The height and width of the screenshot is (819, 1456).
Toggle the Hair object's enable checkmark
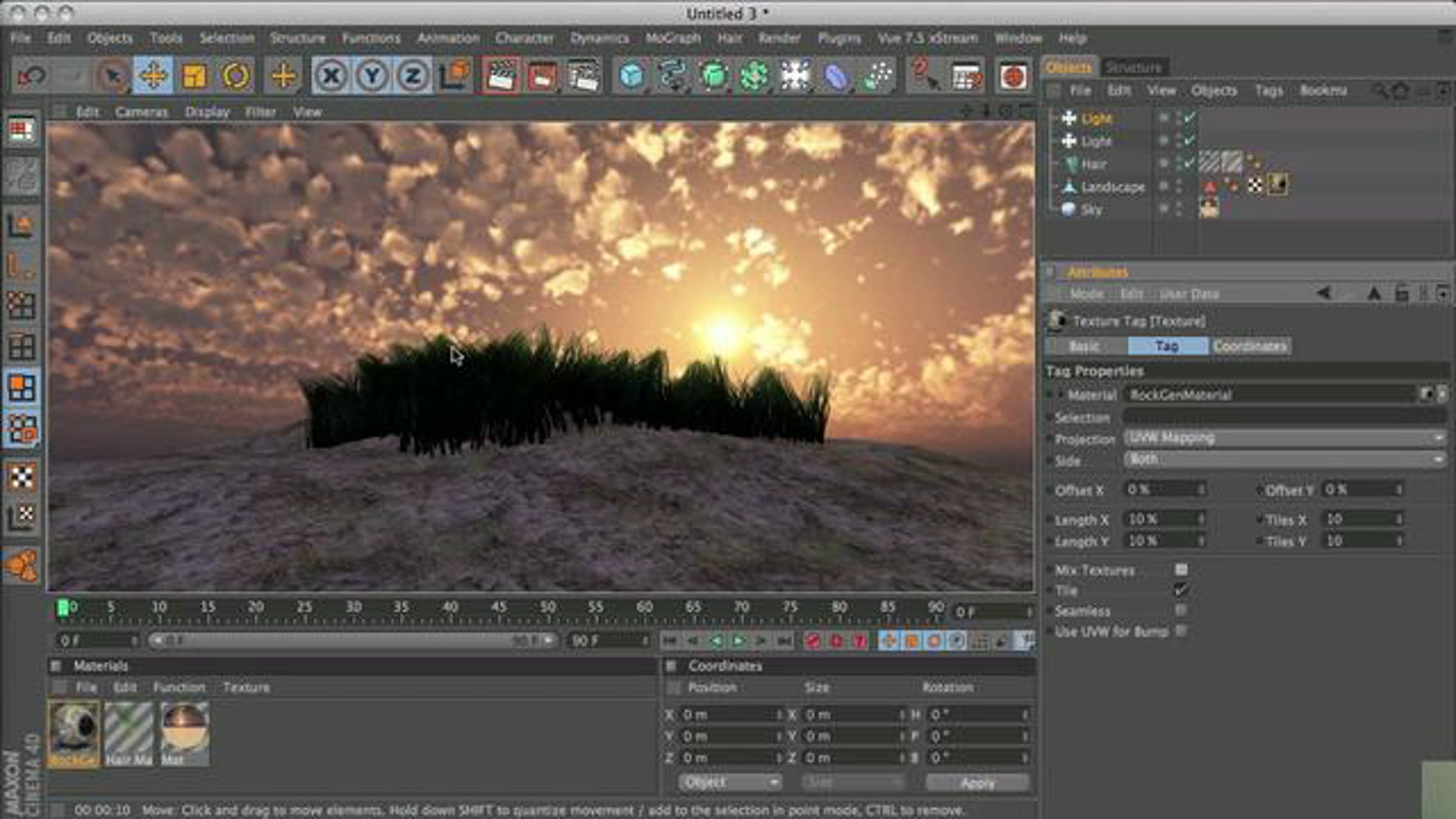1190,163
